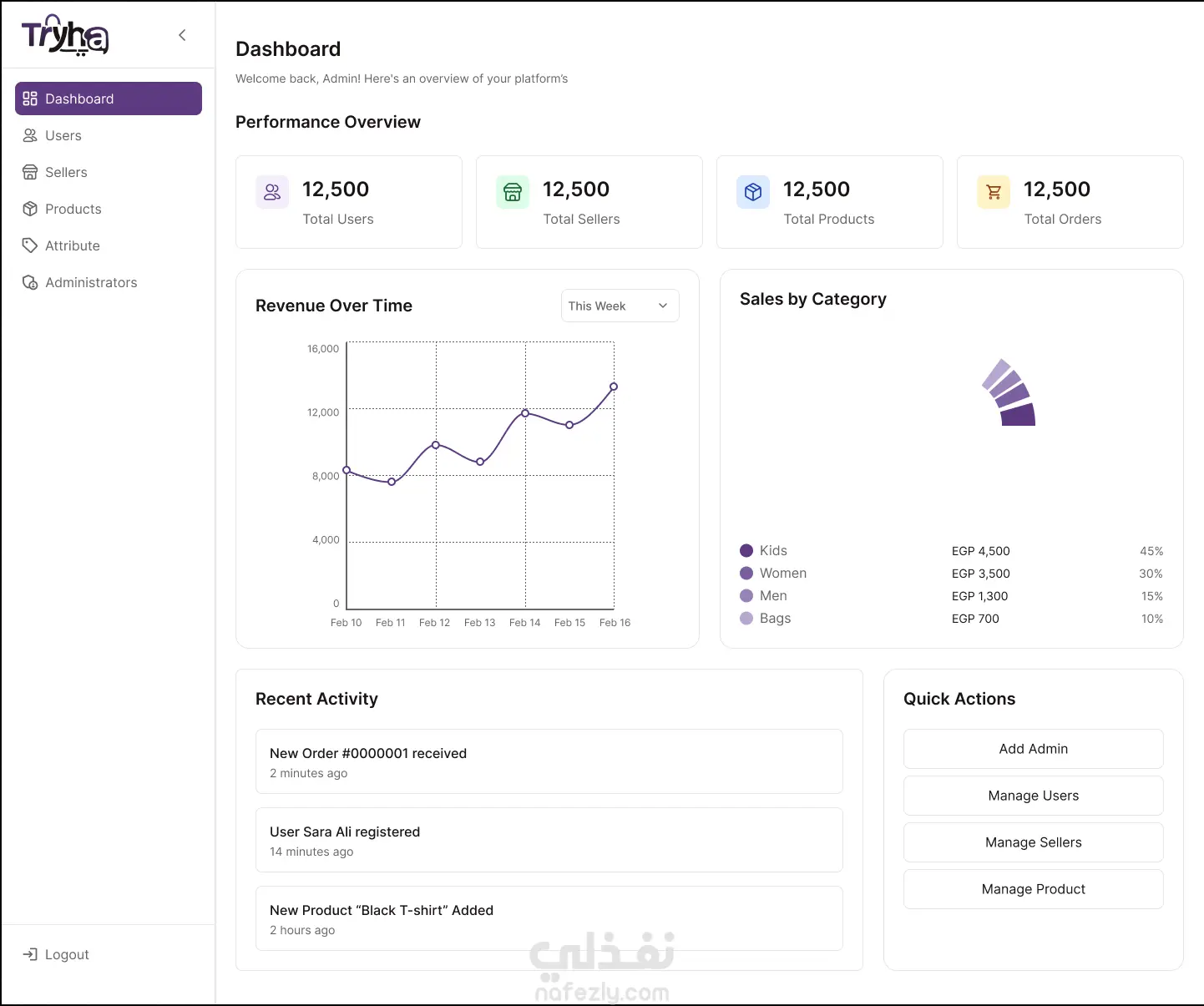Click the Kids category color dot
The height and width of the screenshot is (1006, 1204).
(x=746, y=550)
